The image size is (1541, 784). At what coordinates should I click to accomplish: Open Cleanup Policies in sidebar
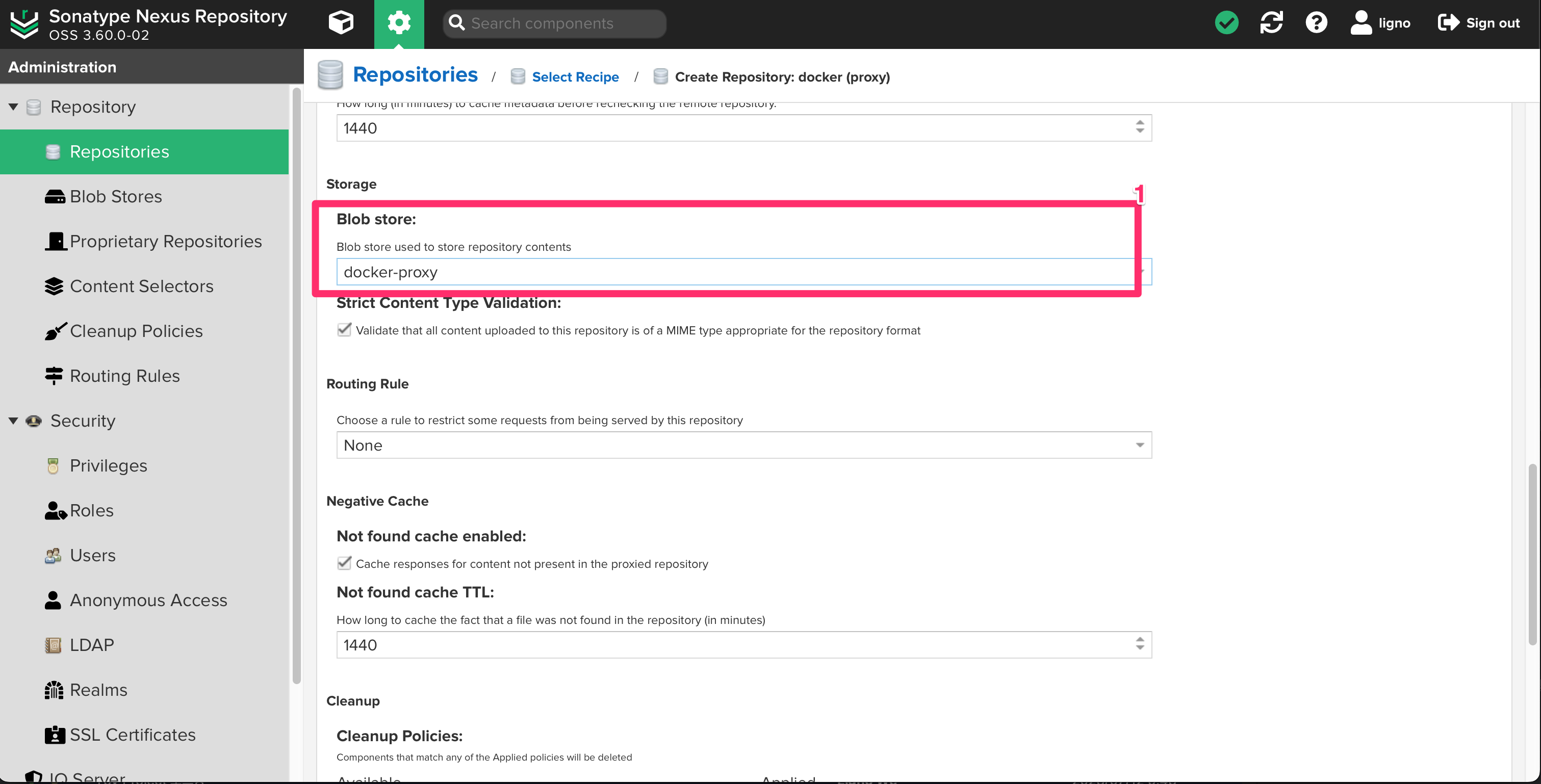pyautogui.click(x=136, y=331)
